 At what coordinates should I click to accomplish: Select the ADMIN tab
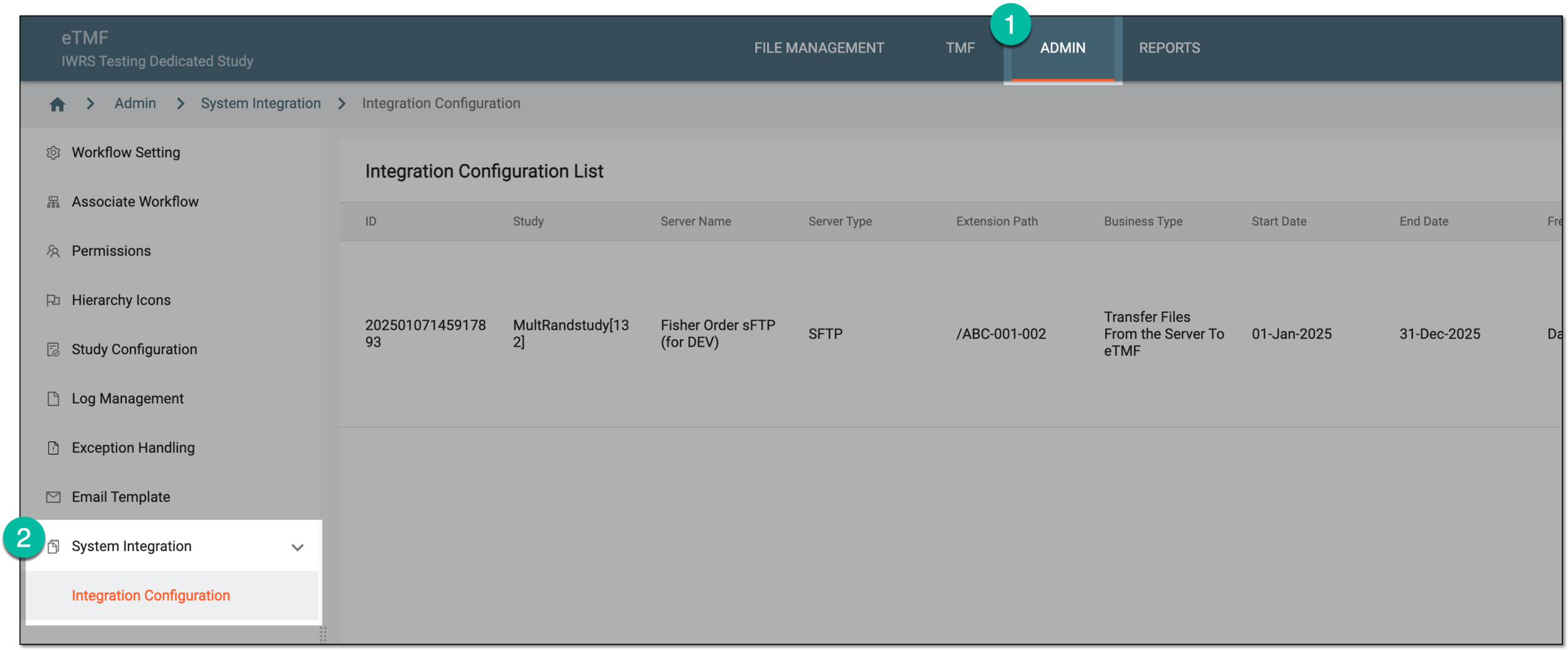[1062, 48]
